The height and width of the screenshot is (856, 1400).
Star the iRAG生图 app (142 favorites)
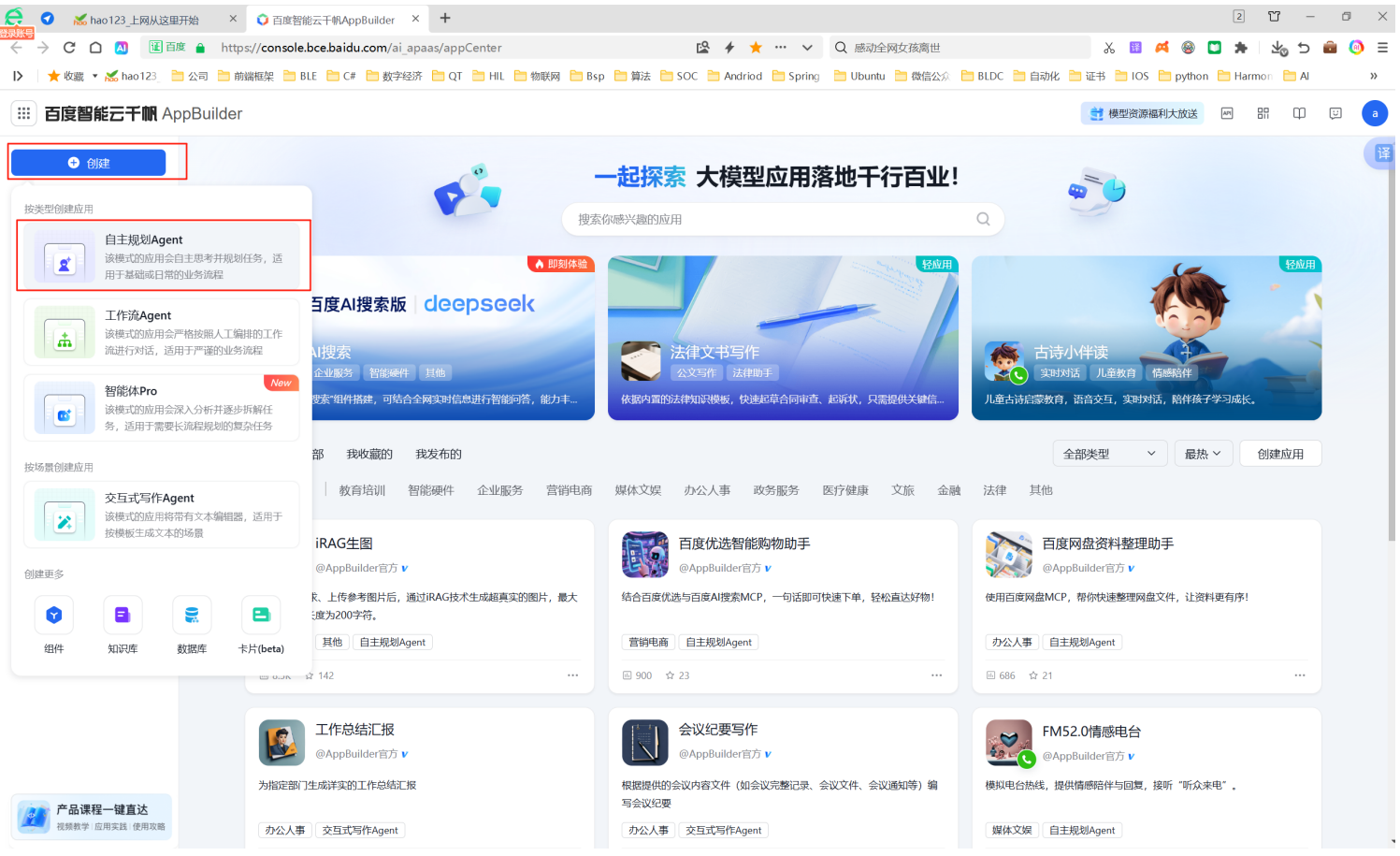click(310, 675)
